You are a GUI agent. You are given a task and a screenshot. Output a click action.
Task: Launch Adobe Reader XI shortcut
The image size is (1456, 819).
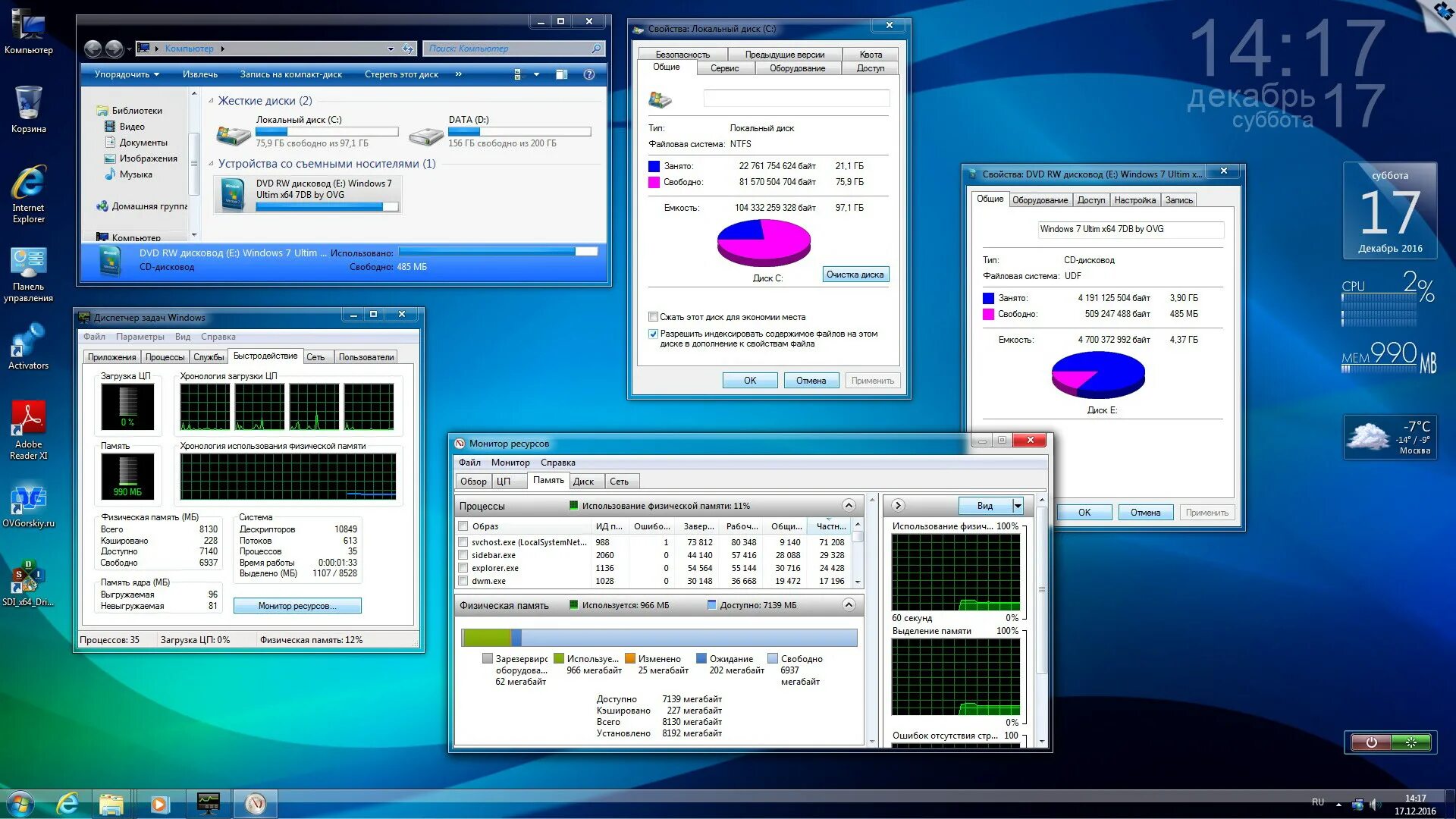tap(28, 431)
